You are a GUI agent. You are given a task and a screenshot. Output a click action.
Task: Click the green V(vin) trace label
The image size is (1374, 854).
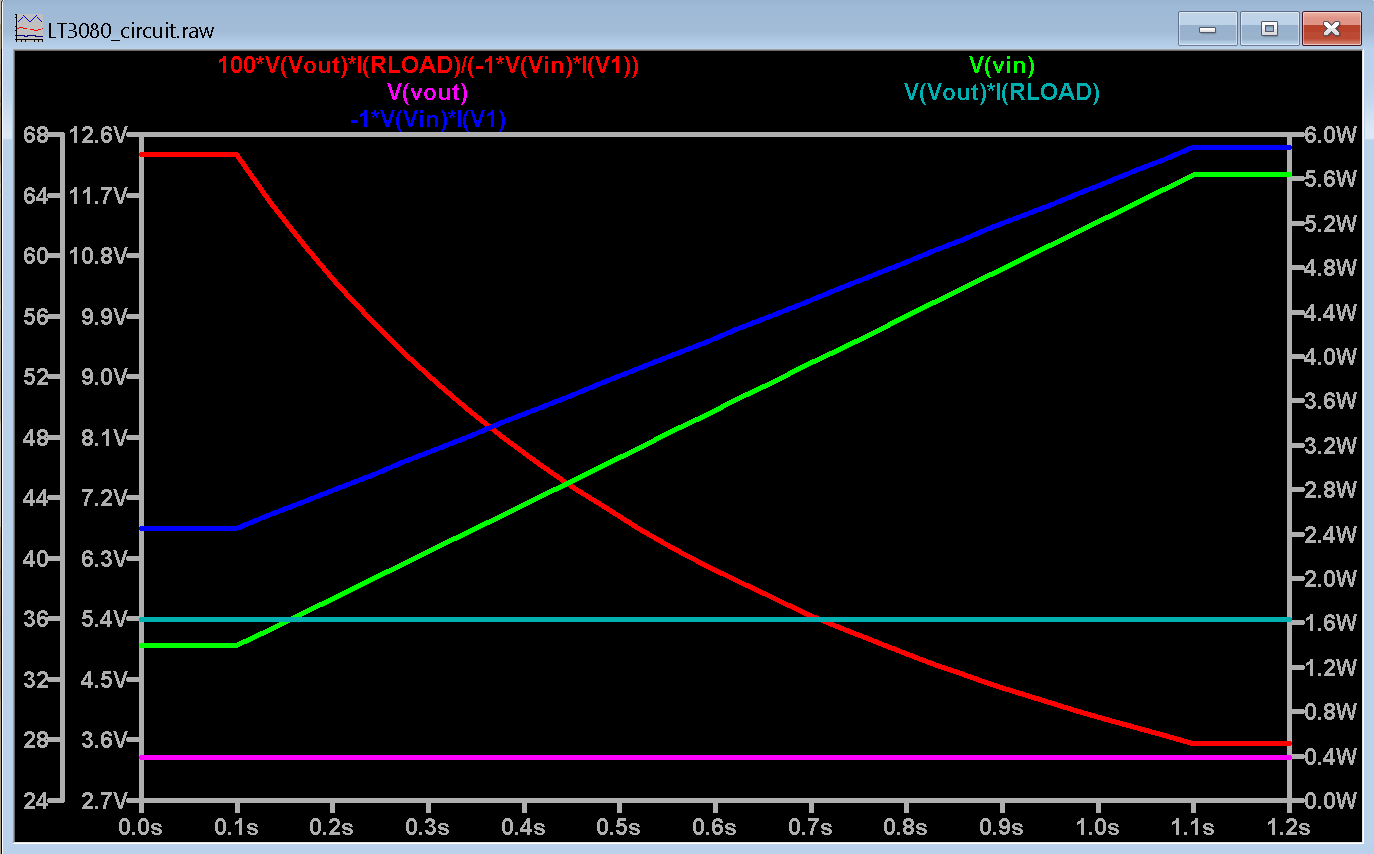click(x=1002, y=66)
